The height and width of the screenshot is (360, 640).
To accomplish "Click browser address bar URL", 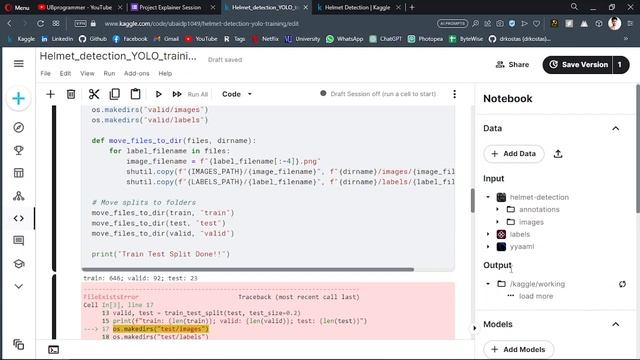I will coord(201,24).
